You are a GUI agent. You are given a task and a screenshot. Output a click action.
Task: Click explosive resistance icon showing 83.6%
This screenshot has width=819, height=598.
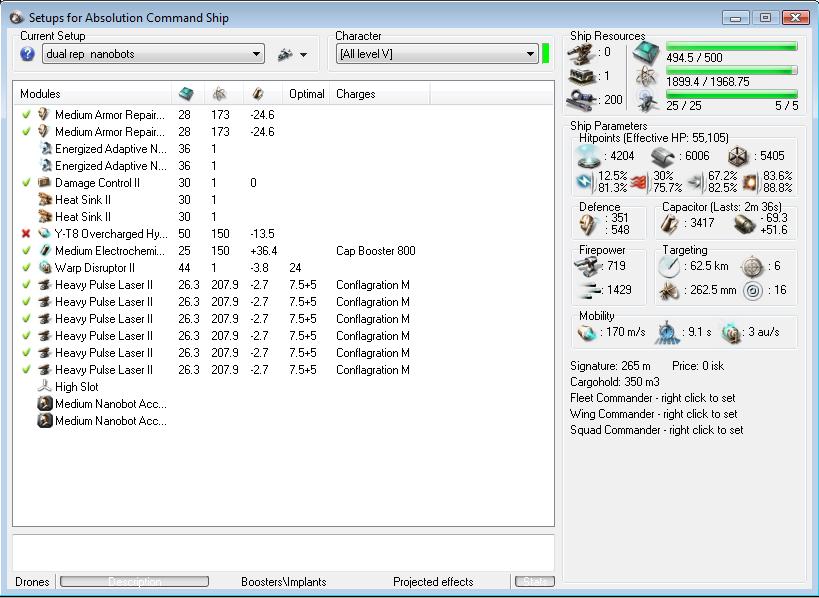coord(751,182)
